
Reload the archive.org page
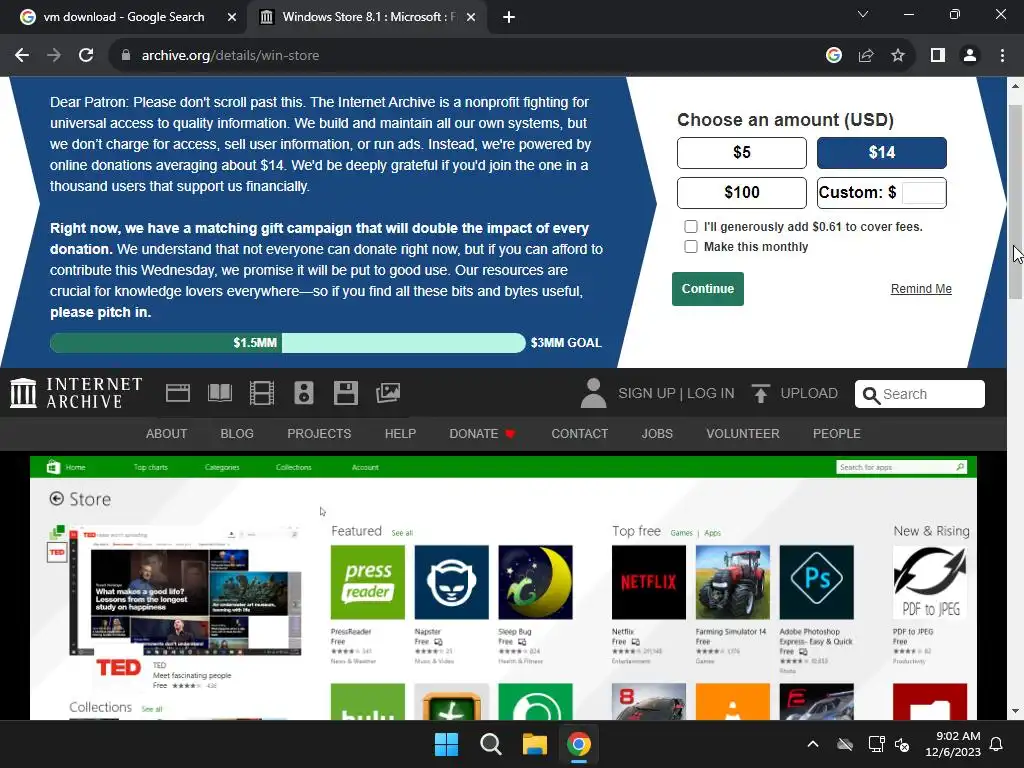tap(86, 56)
